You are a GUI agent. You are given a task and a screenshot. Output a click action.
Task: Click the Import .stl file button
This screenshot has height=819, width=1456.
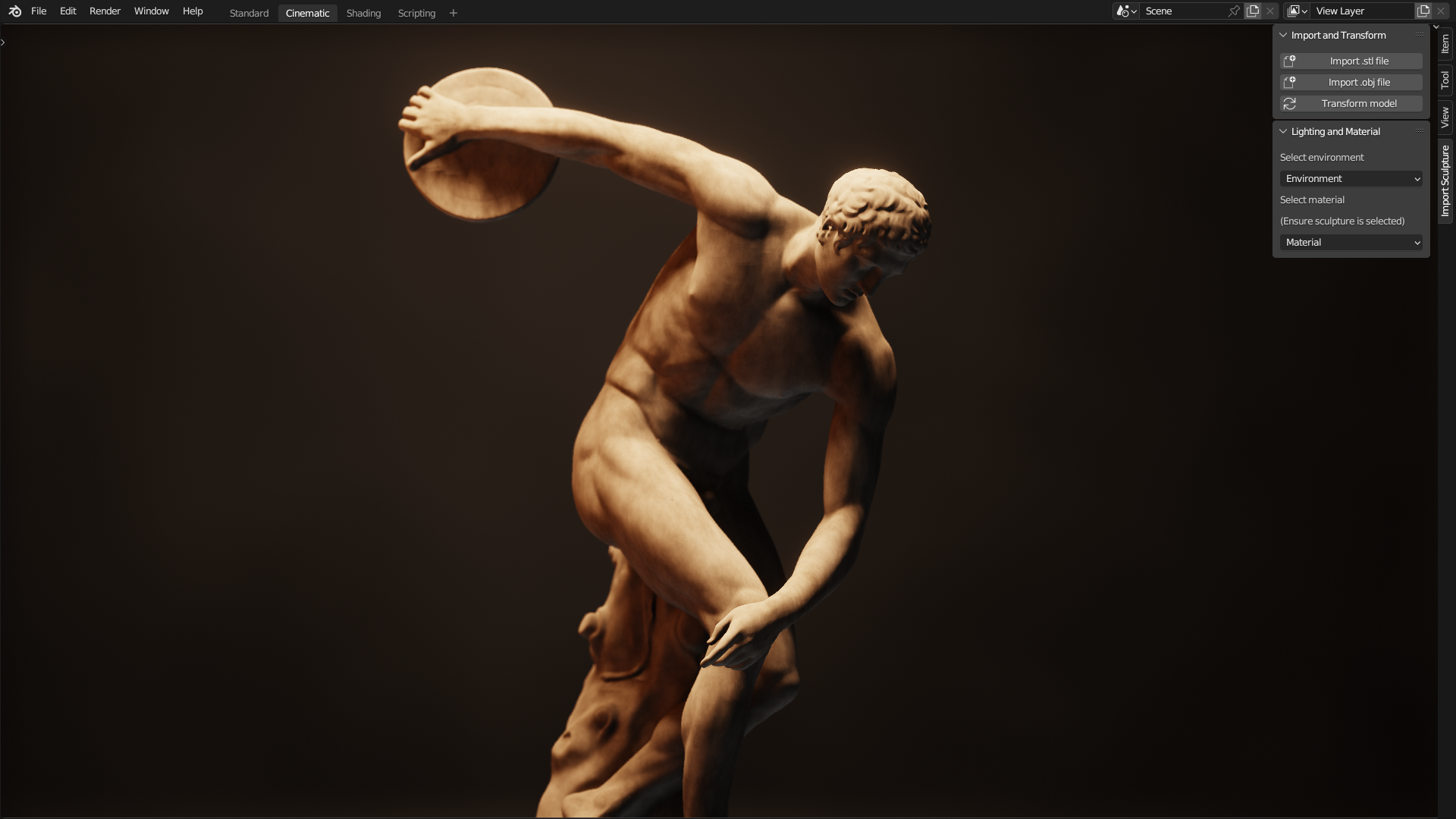click(1351, 61)
